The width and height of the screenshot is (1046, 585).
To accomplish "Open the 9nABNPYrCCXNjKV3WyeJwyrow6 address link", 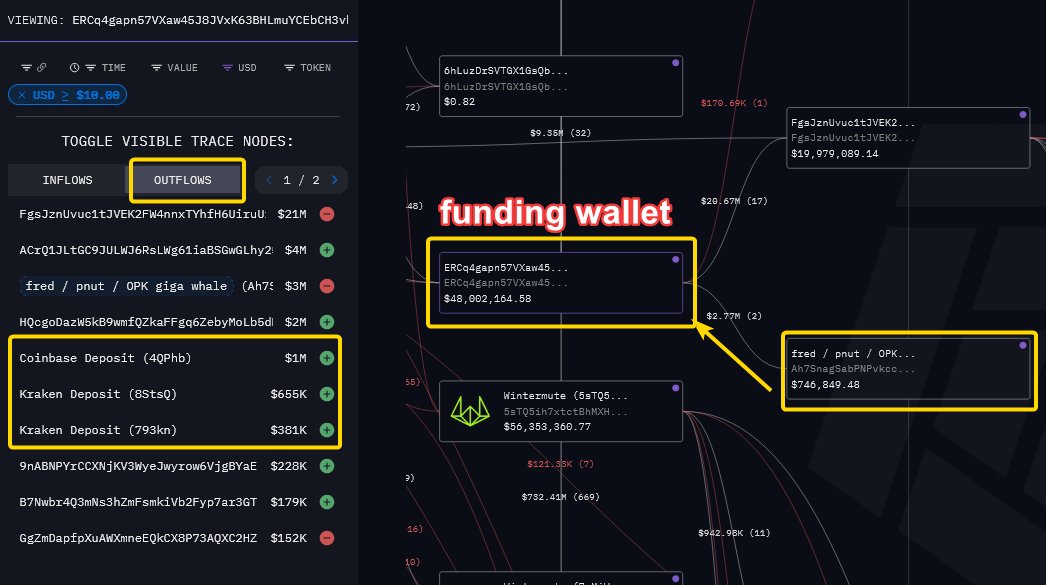I will pos(138,466).
